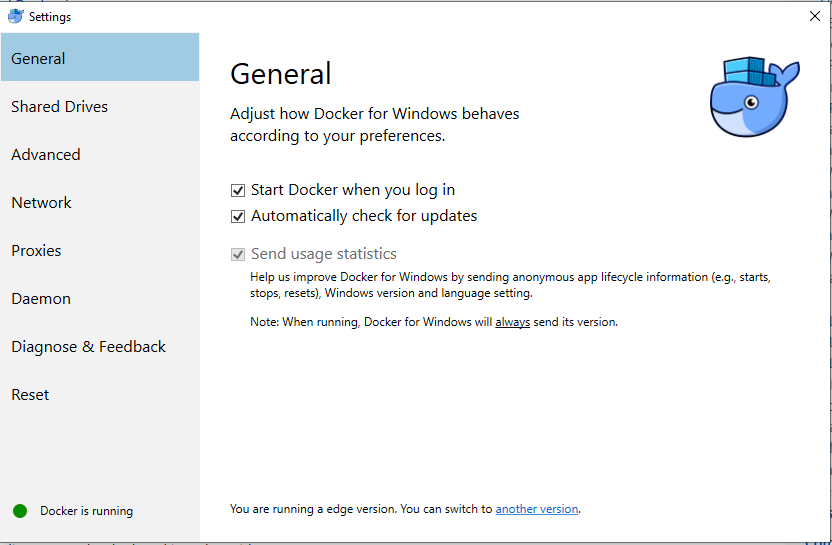Uncheck Start Docker when you log in

point(238,190)
